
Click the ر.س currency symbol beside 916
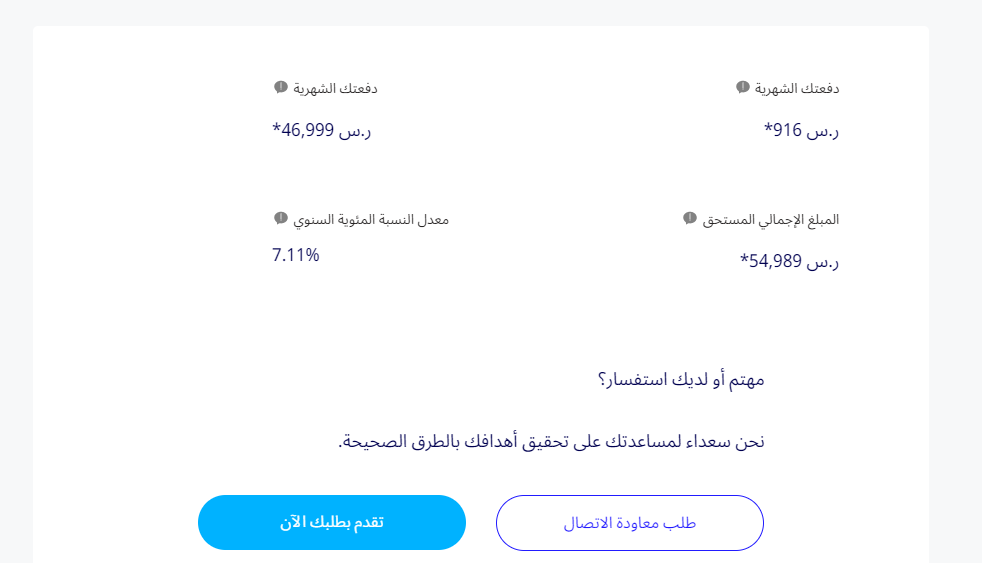(x=824, y=130)
